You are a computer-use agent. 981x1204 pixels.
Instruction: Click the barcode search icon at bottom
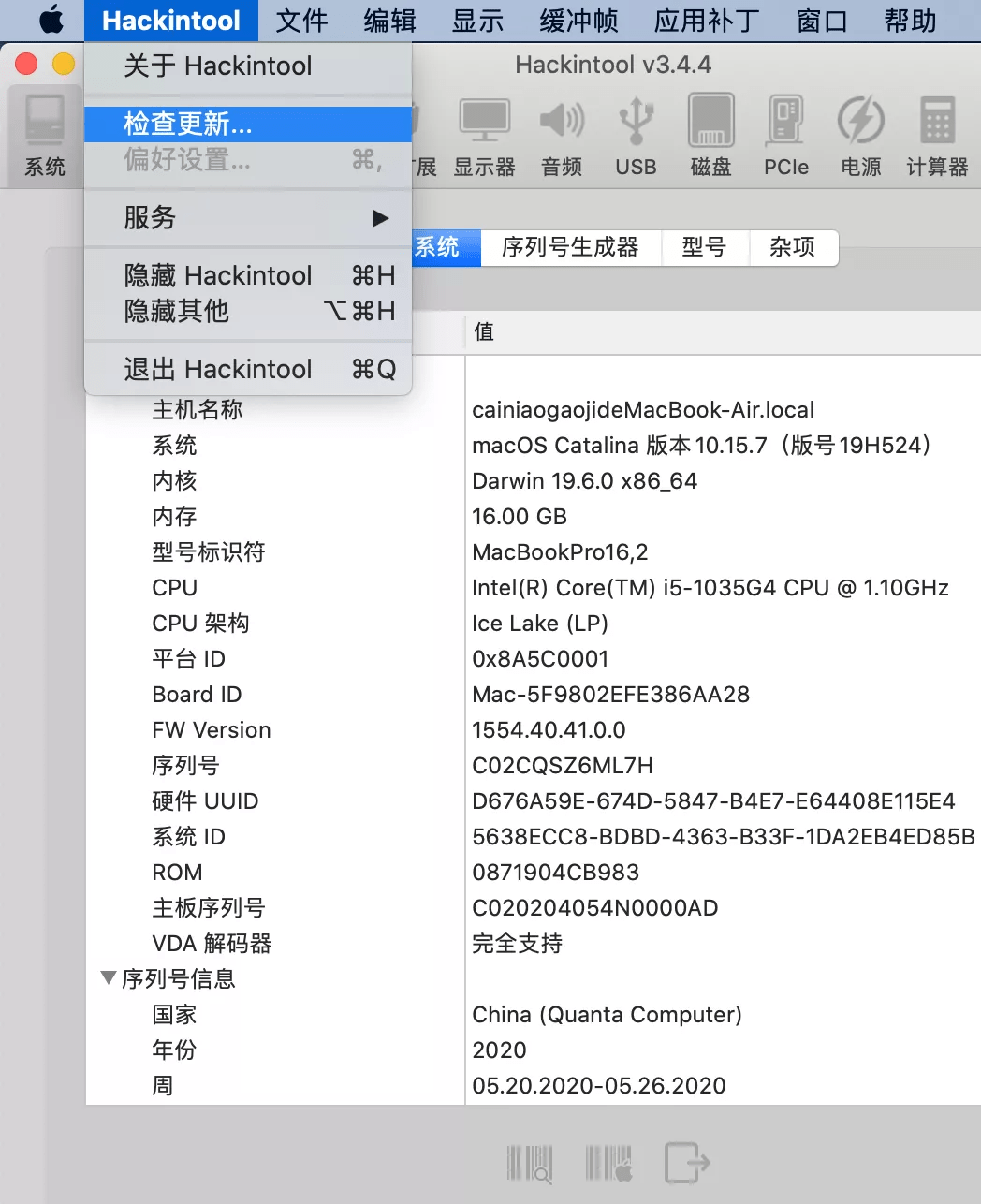point(530,1163)
